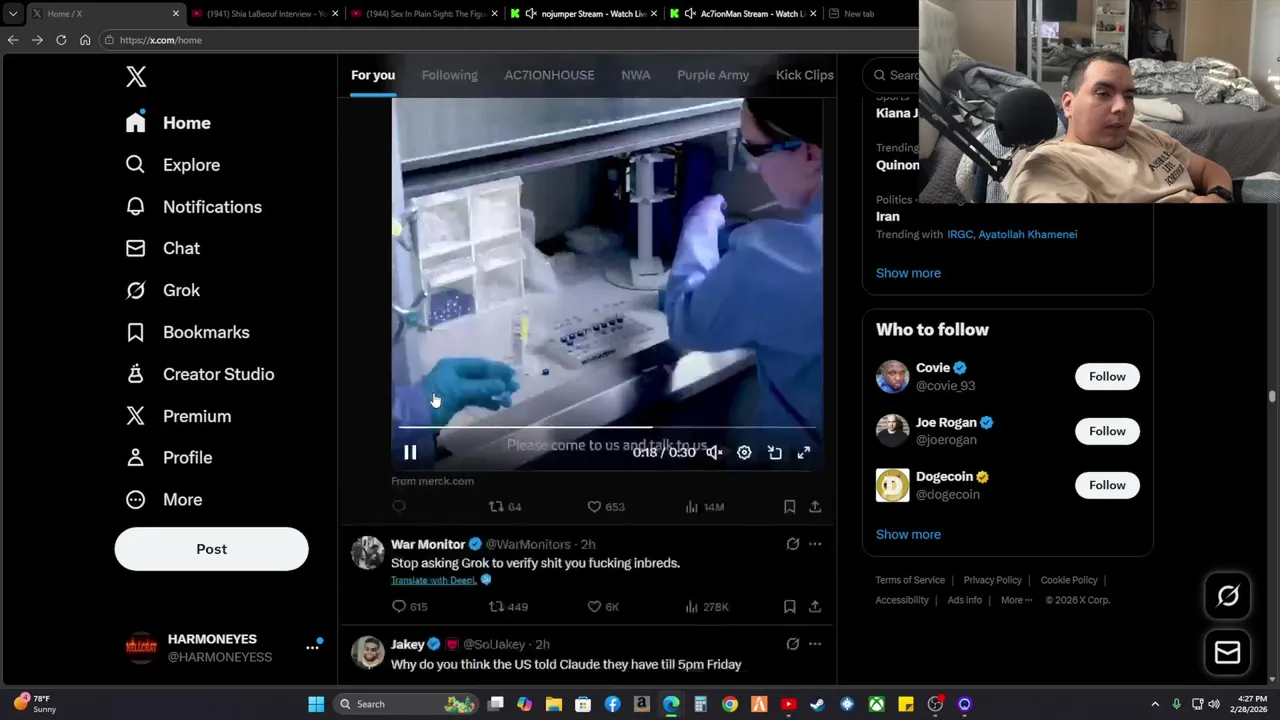Reply to War Monitor's post with 615 replies
This screenshot has height=720, width=1280.
tap(409, 606)
